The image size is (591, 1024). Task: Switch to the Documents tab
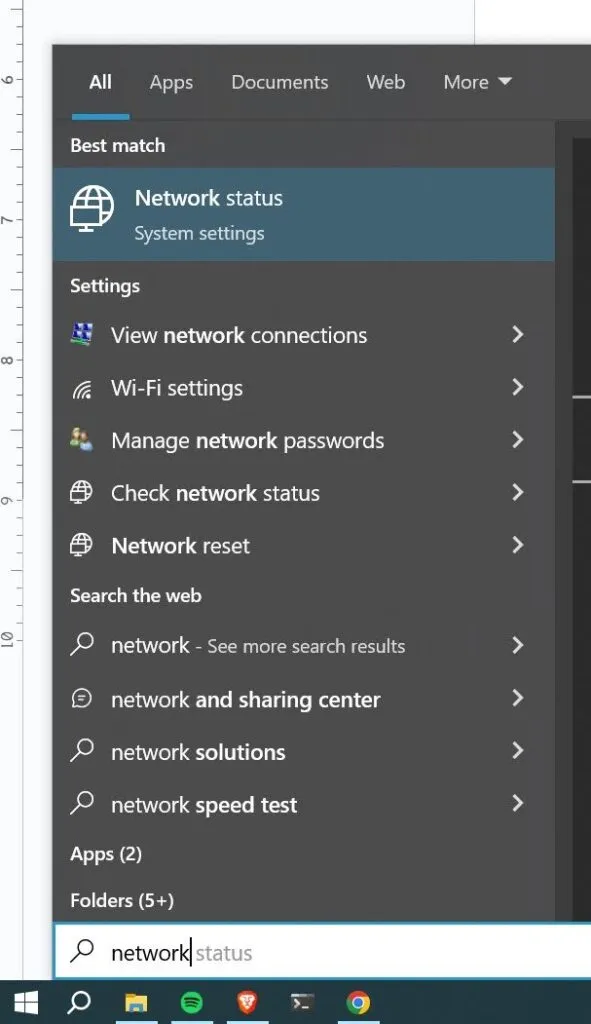pos(279,82)
